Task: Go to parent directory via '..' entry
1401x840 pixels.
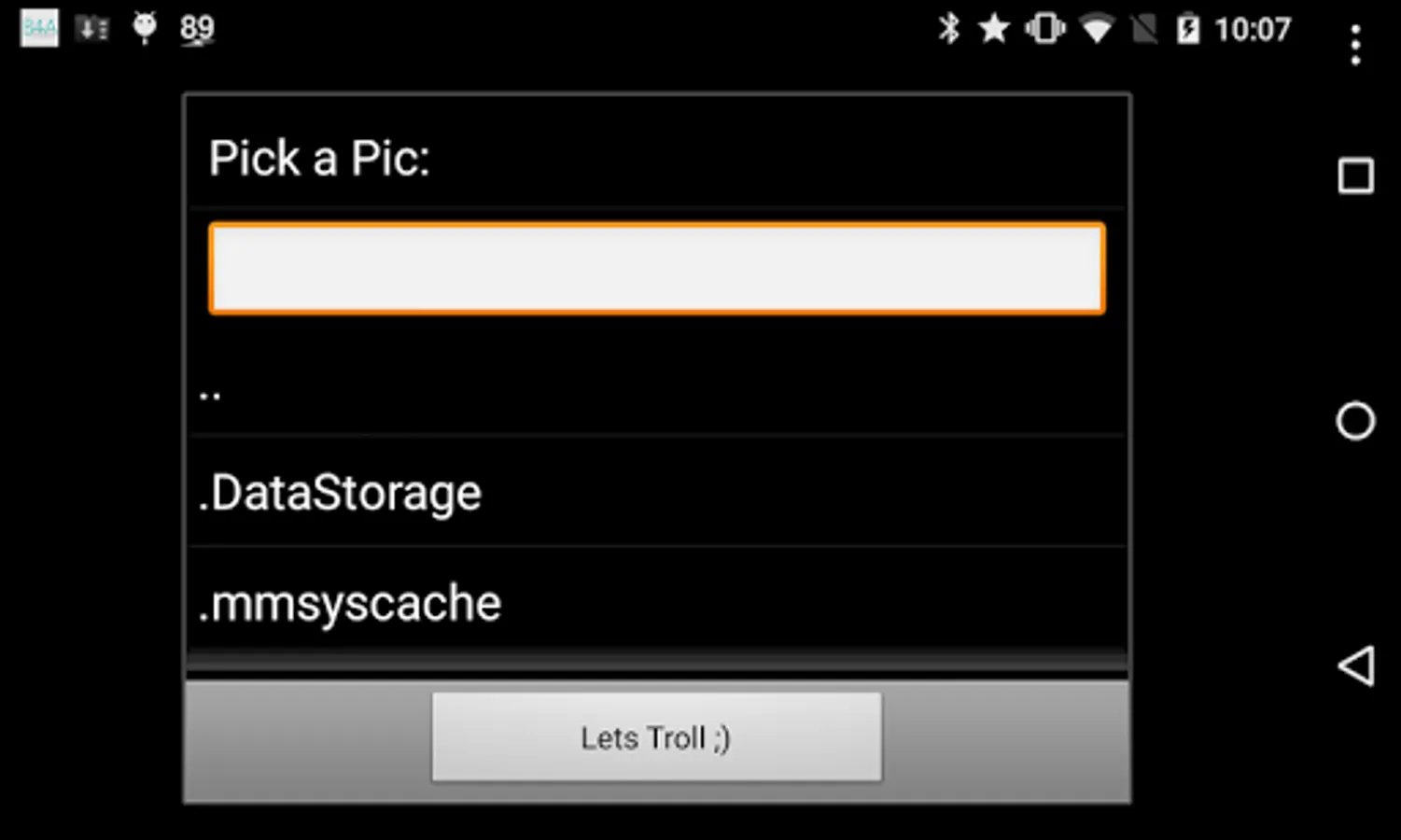Action: click(x=657, y=387)
